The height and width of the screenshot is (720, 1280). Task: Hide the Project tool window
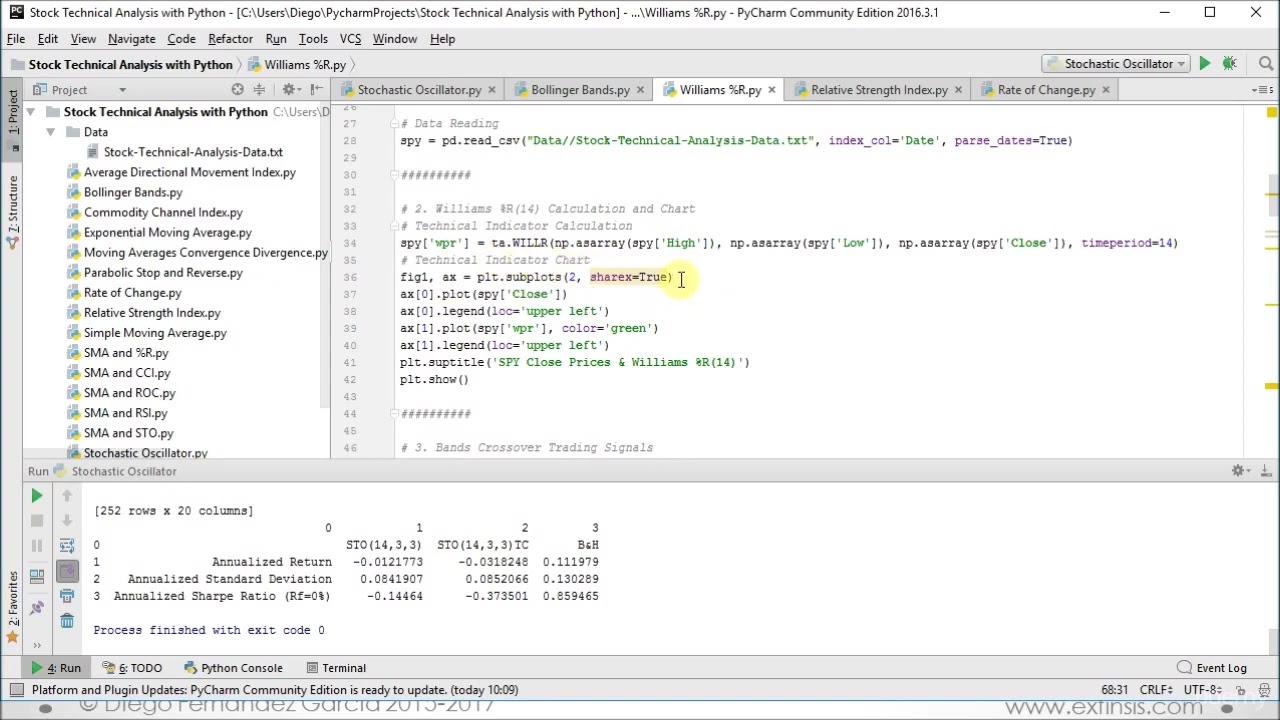(x=316, y=90)
